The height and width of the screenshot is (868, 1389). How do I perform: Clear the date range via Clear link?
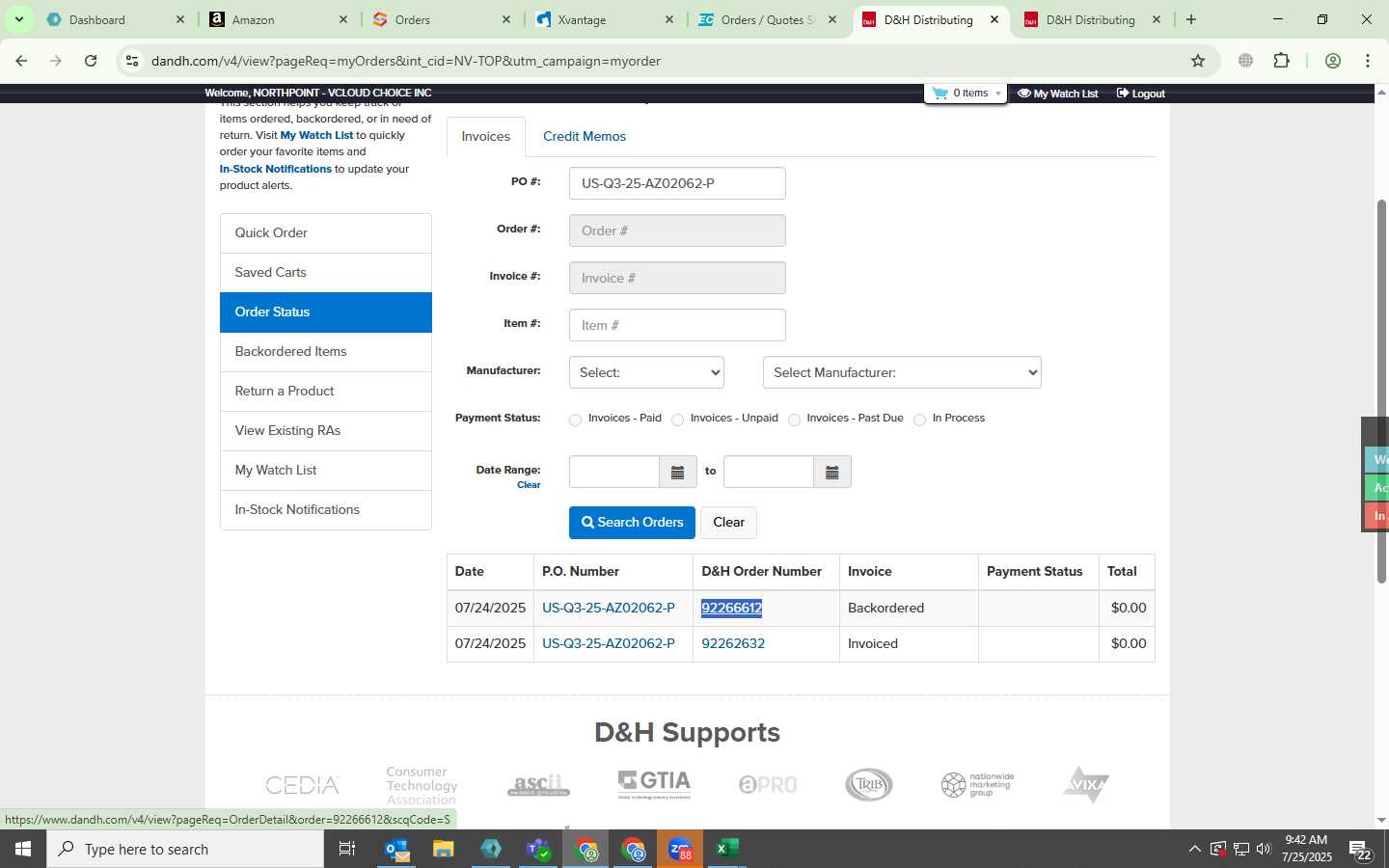click(x=529, y=485)
